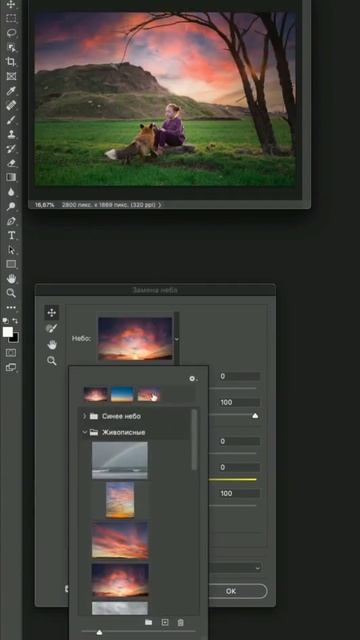Open the gear menu in the sky picker
Viewport: 360px width, 640px height.
pyautogui.click(x=192, y=379)
